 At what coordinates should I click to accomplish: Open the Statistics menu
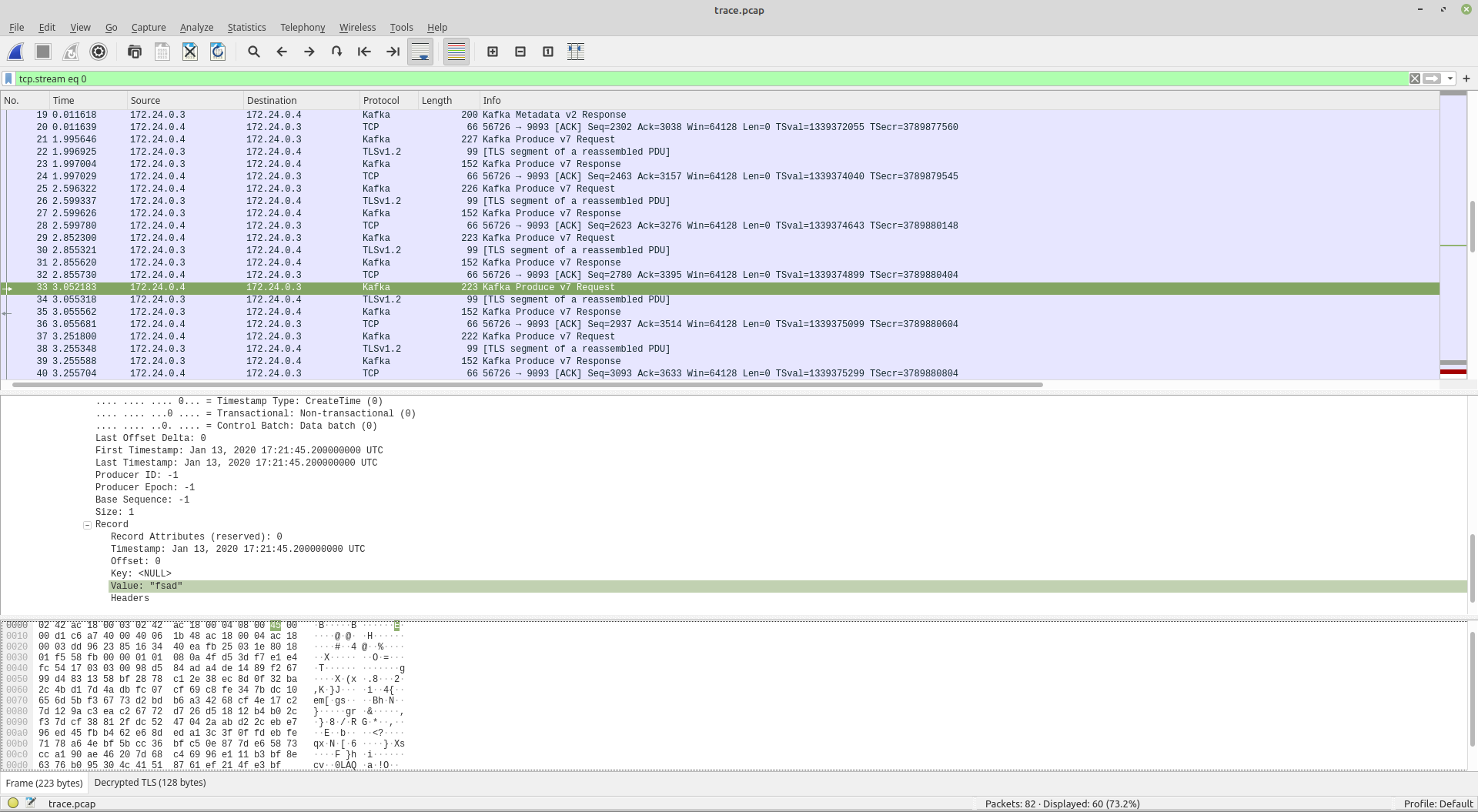pyautogui.click(x=246, y=27)
